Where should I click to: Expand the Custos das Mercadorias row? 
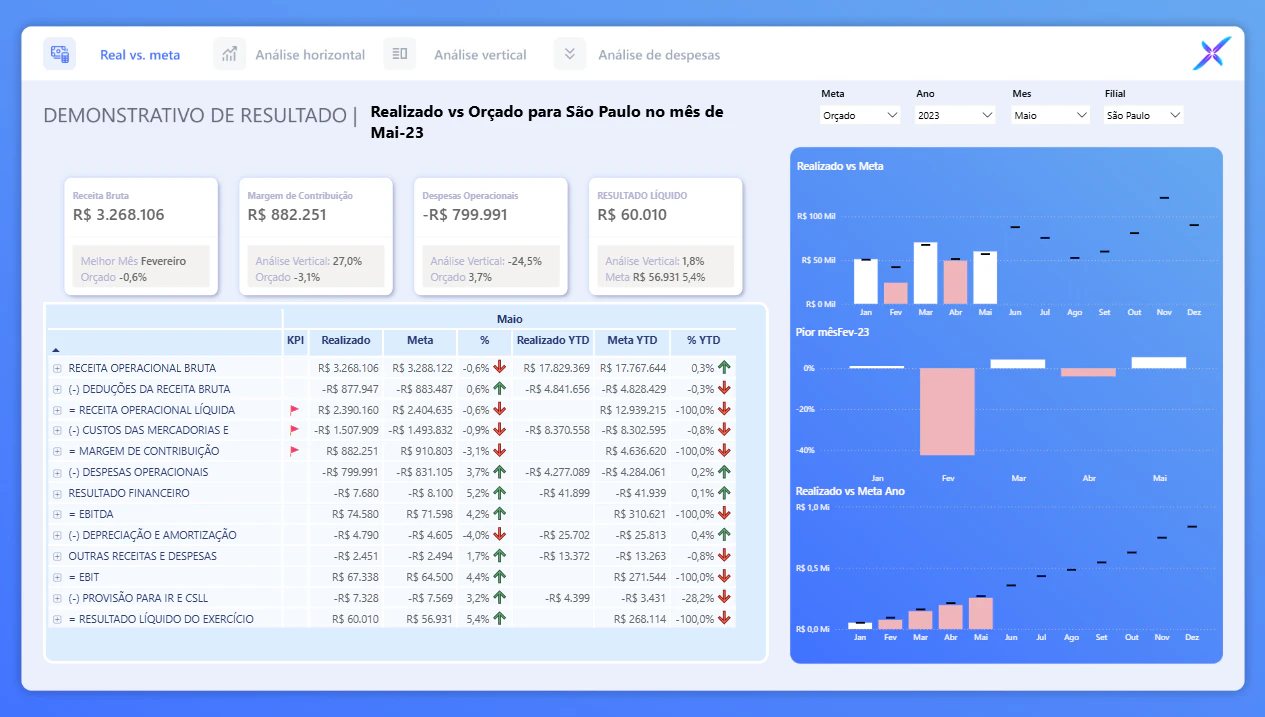[58, 430]
